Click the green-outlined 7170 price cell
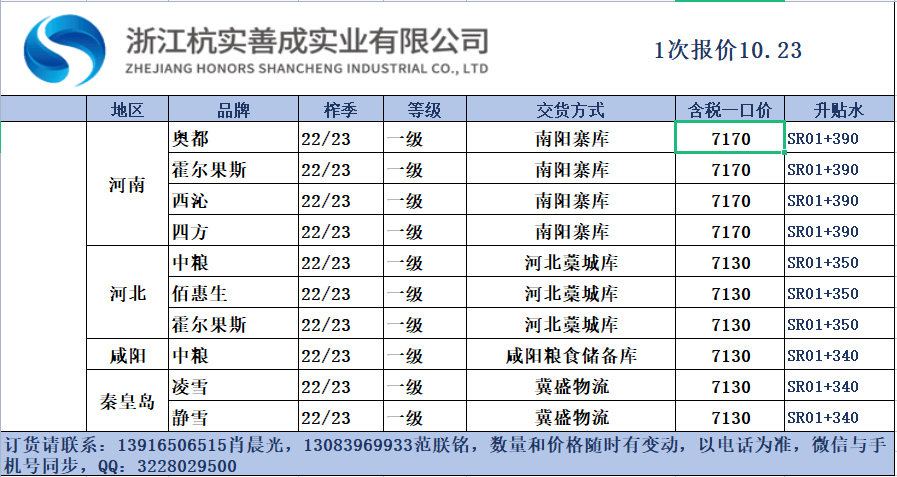This screenshot has height=477, width=897. 730,139
